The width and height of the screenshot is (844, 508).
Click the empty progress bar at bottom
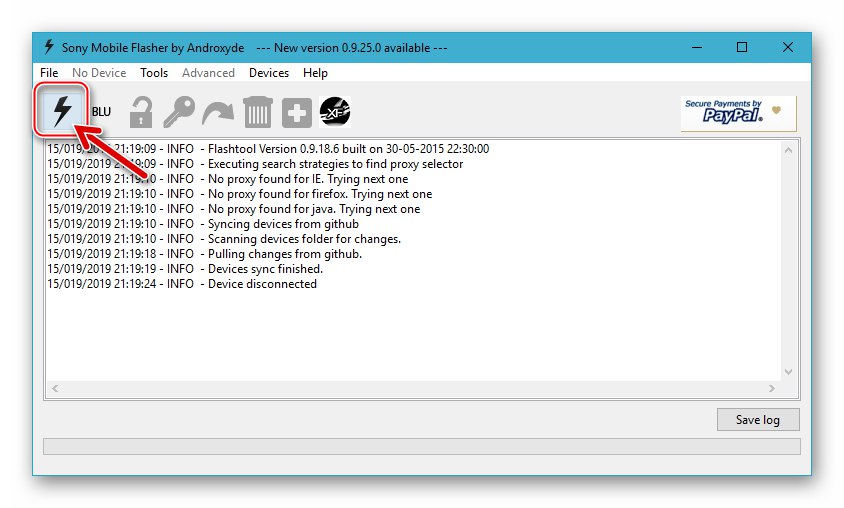click(x=421, y=446)
